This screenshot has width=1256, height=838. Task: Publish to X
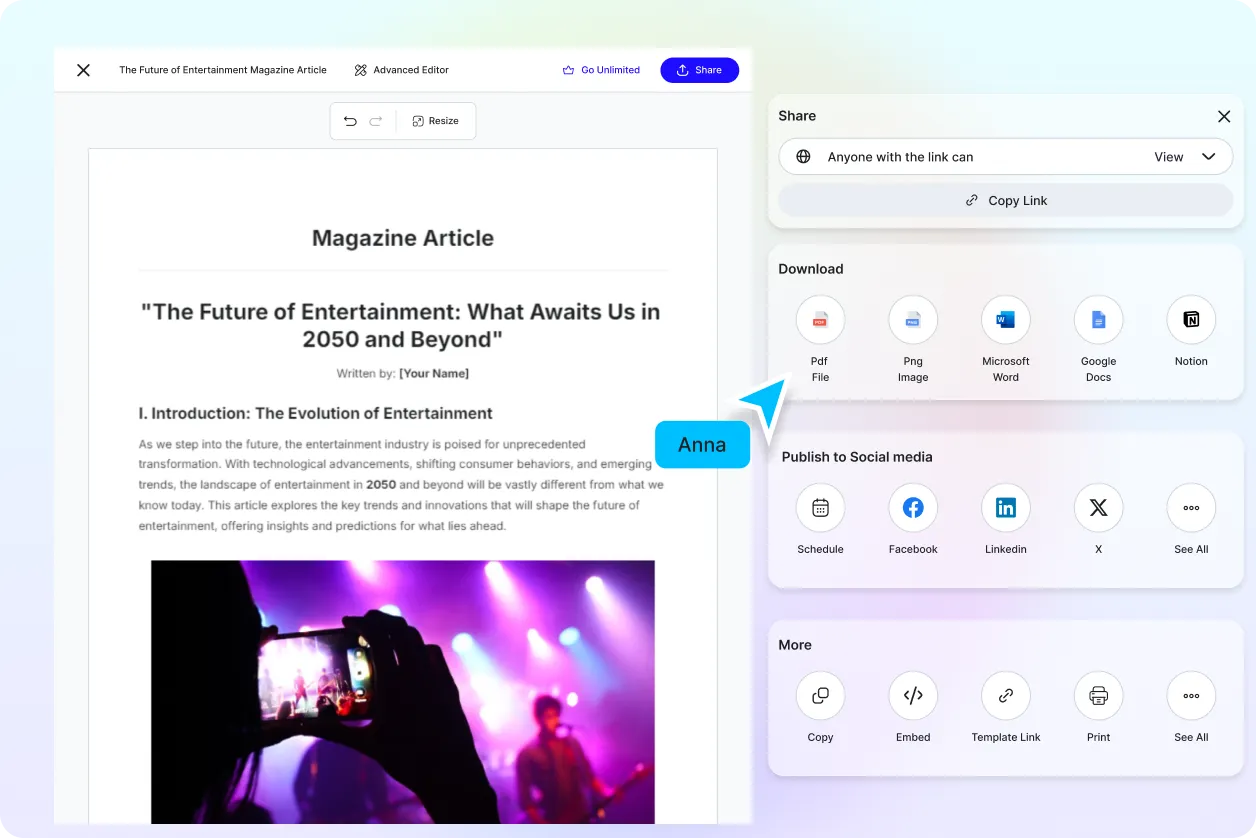(1098, 508)
